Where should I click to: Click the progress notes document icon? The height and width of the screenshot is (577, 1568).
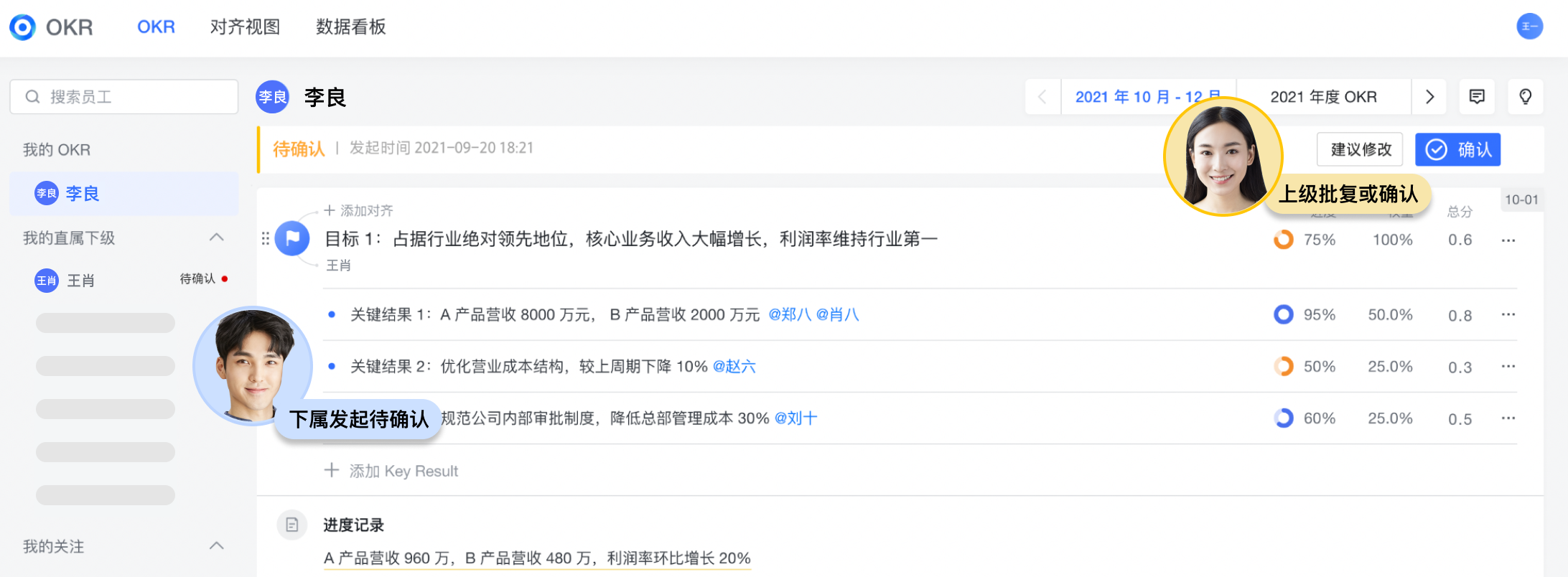(292, 525)
